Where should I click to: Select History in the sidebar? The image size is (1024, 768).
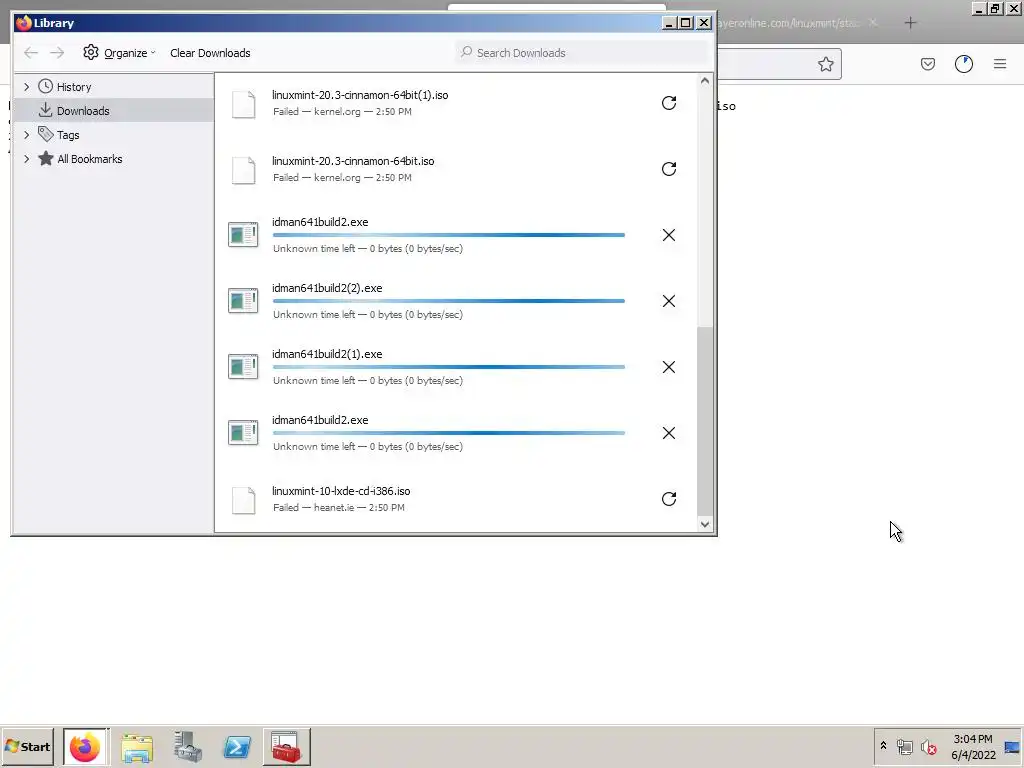point(74,87)
